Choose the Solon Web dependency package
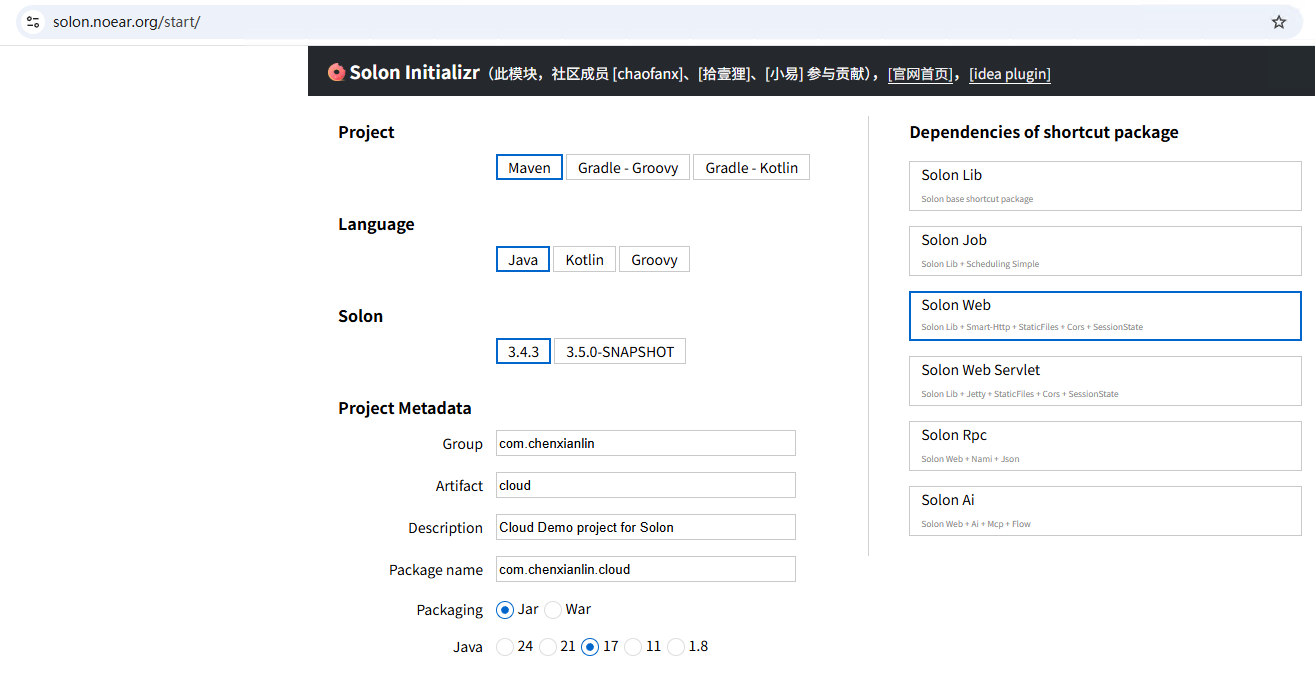The image size is (1315, 698). [1105, 316]
